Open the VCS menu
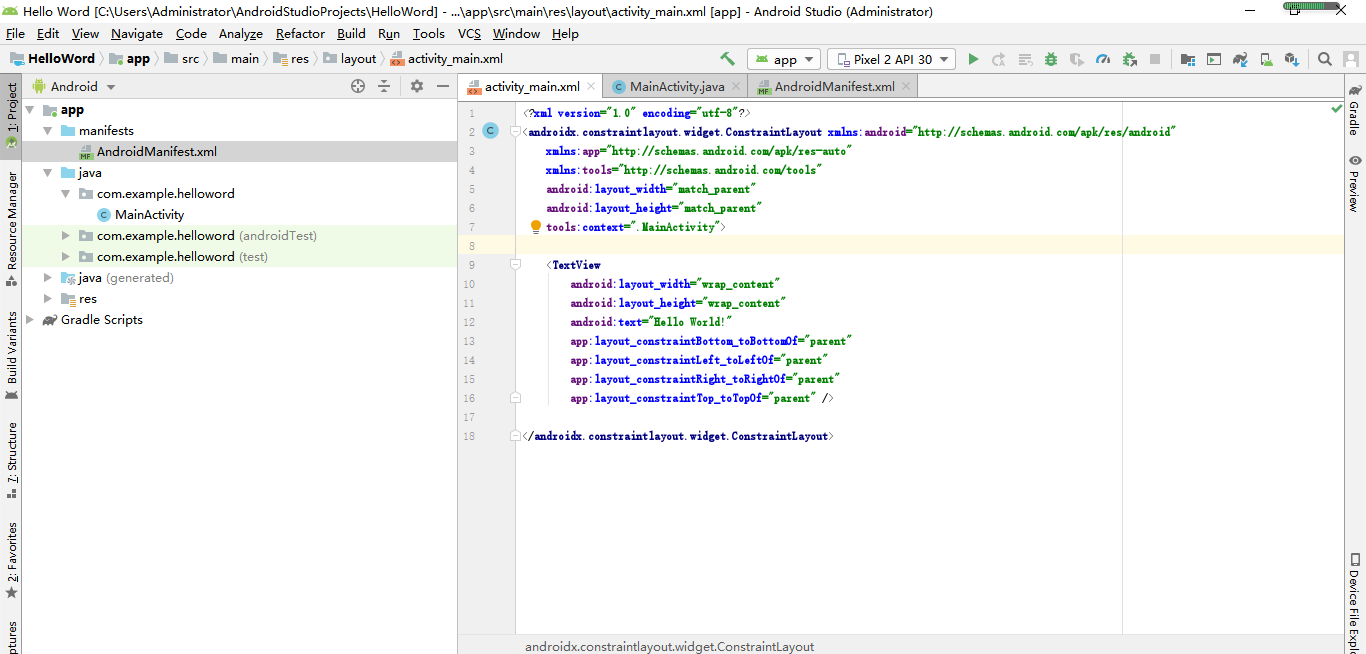The height and width of the screenshot is (654, 1366). coord(469,33)
